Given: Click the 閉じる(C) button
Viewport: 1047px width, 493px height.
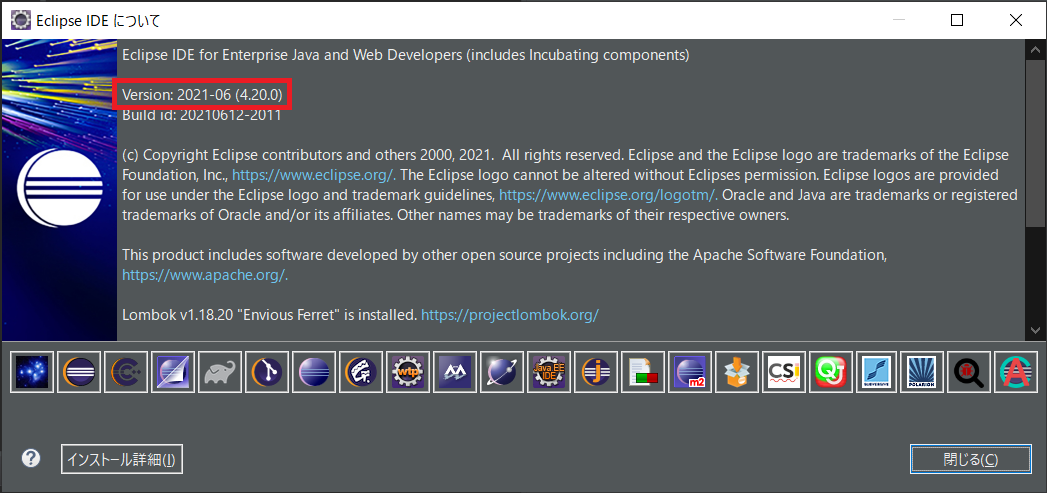Looking at the screenshot, I should [x=970, y=459].
